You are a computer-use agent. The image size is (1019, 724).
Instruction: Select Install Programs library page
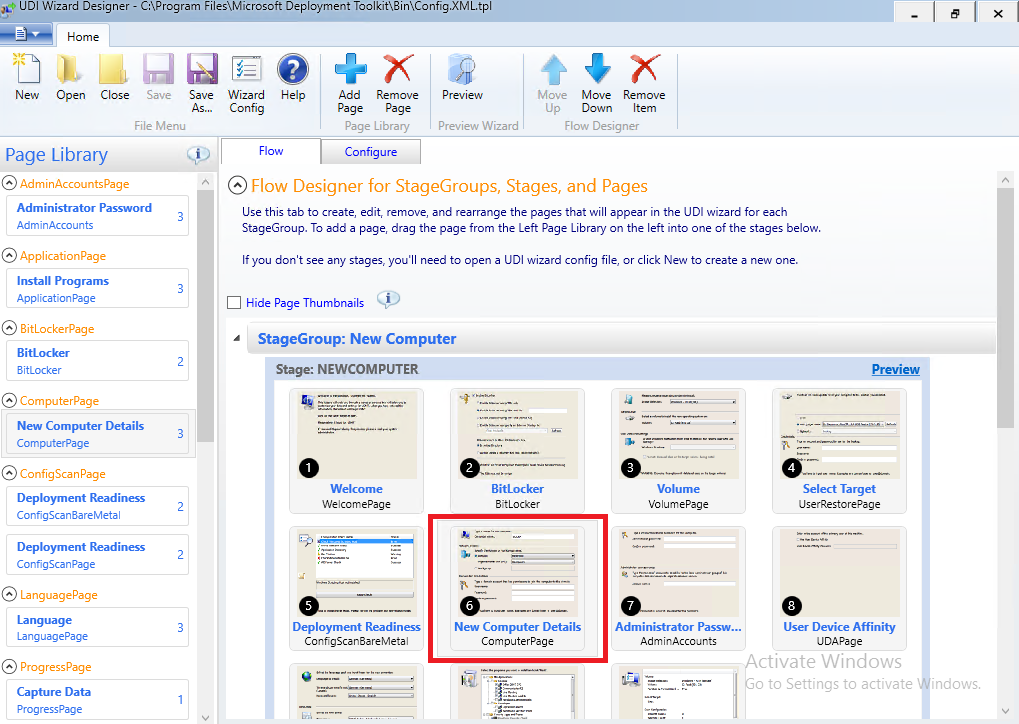pos(97,289)
